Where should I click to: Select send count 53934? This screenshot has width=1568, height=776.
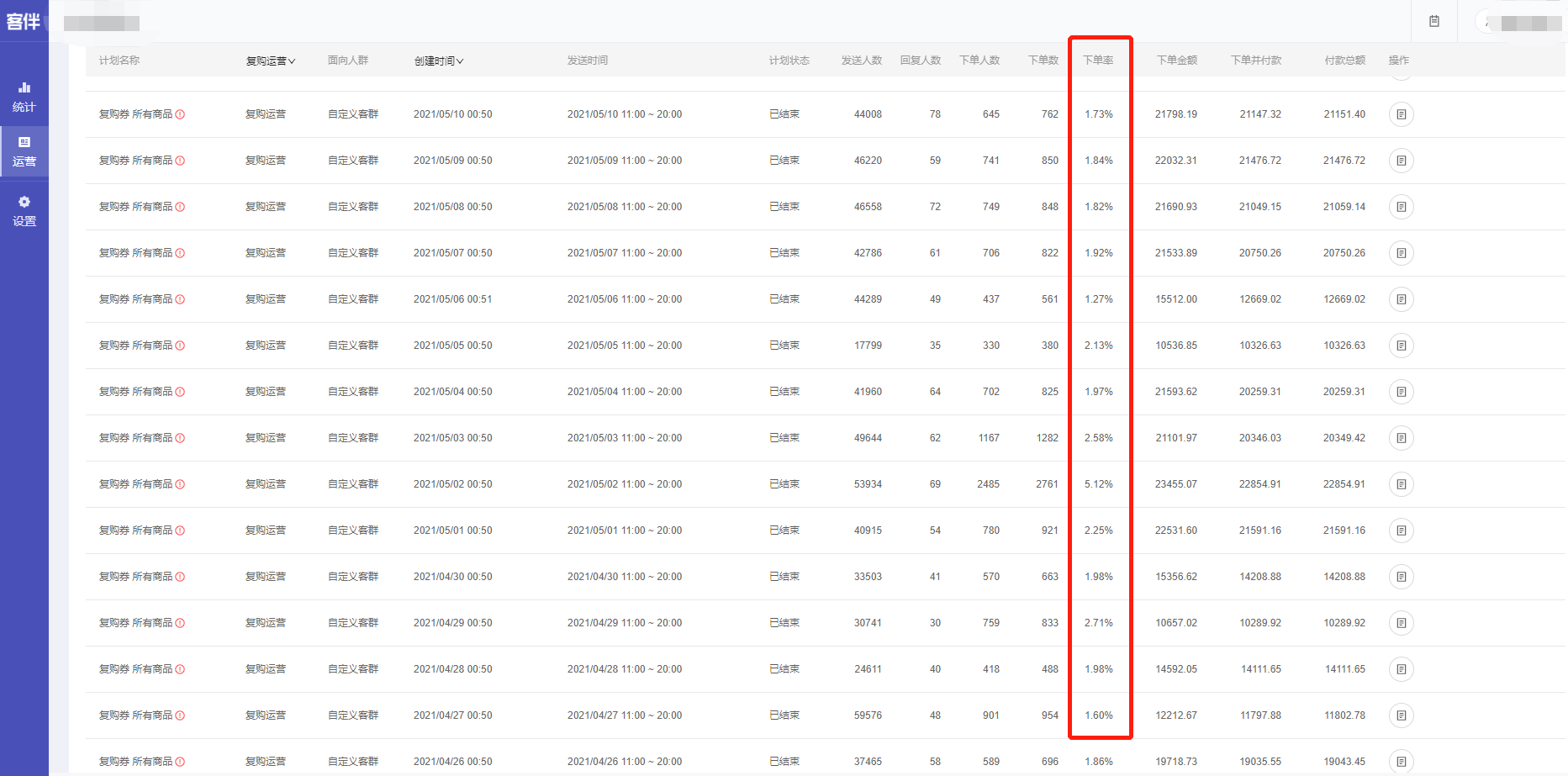click(868, 484)
